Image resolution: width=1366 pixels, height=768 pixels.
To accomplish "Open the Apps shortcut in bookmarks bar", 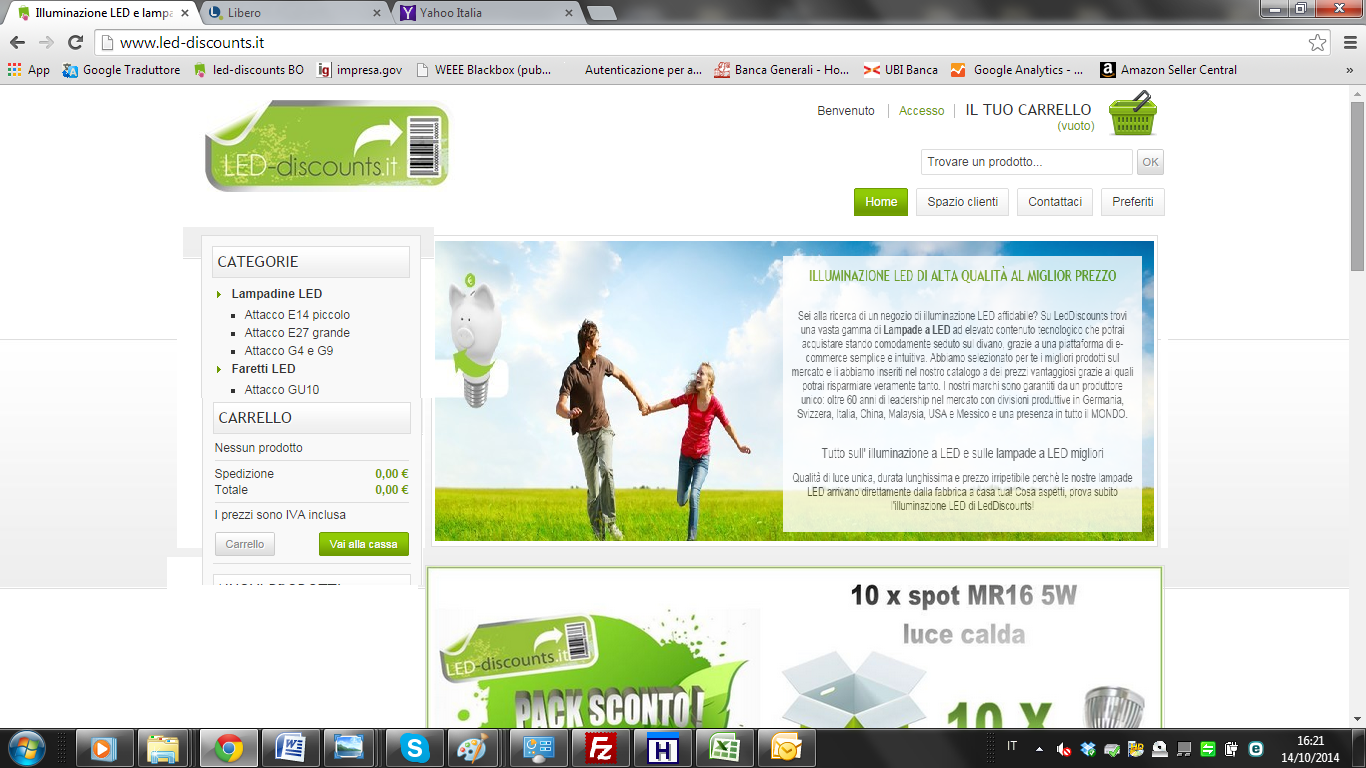I will 29,70.
